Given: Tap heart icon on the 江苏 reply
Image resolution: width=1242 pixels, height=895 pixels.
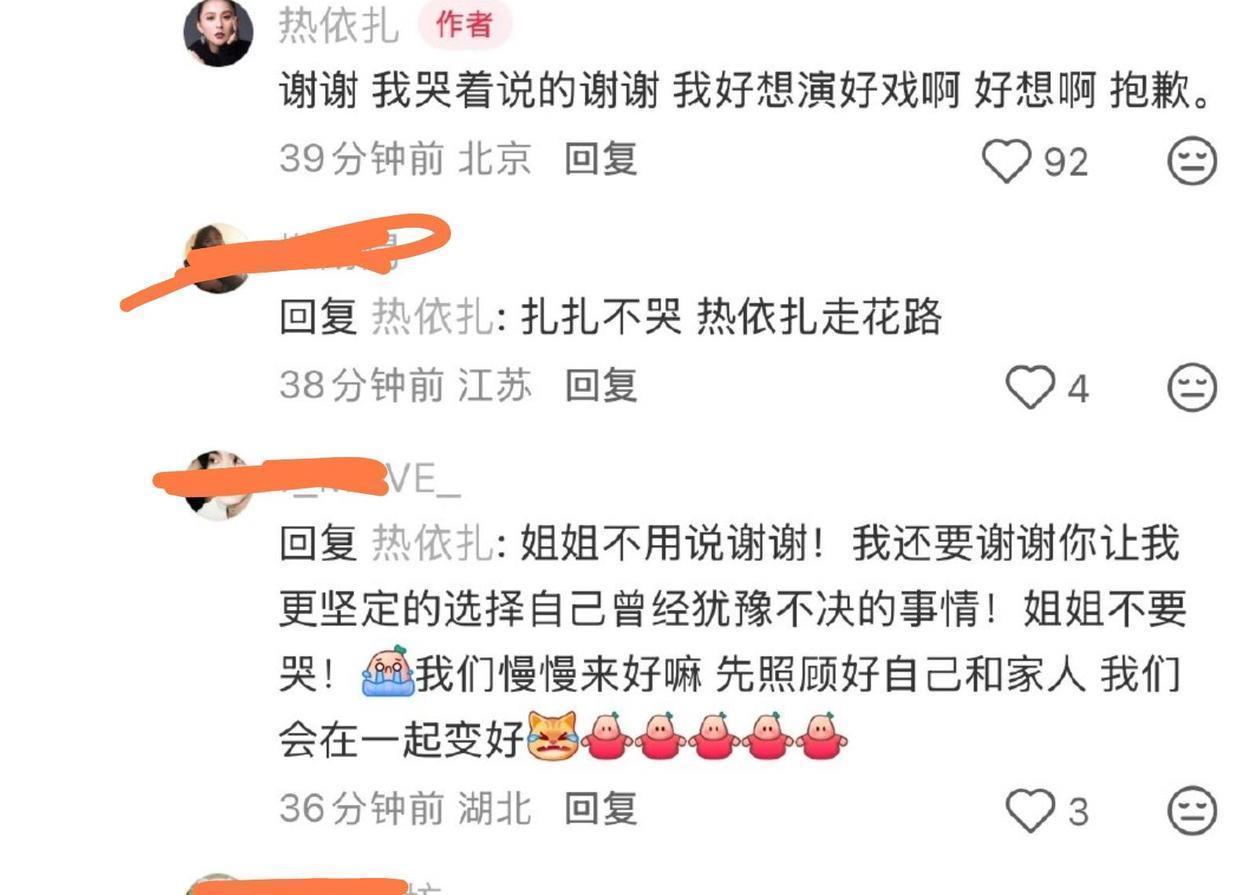Looking at the screenshot, I should [x=1030, y=388].
